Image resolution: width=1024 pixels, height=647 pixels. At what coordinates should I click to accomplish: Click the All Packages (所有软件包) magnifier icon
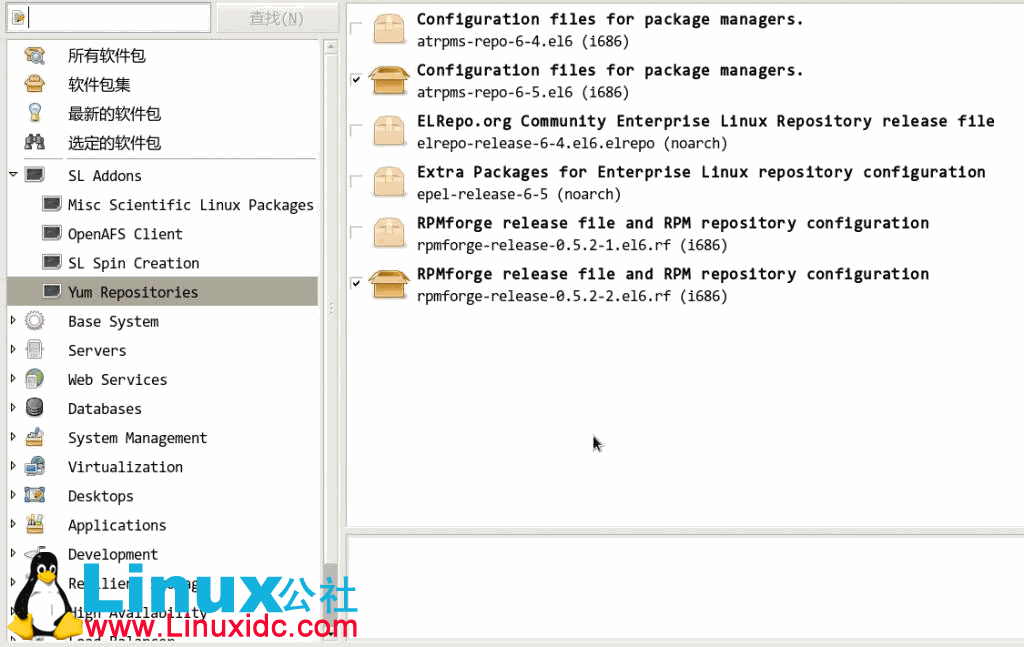click(35, 56)
